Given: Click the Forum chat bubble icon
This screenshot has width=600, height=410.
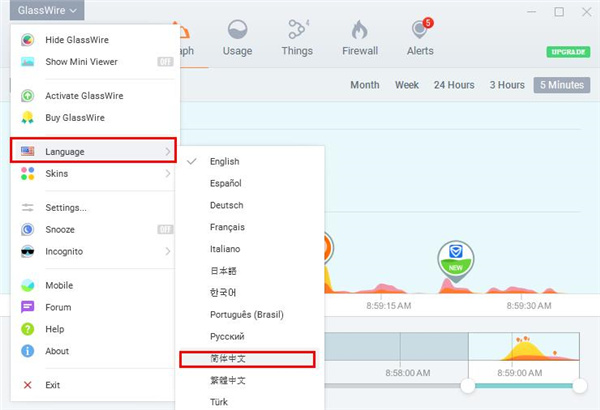Looking at the screenshot, I should 28,307.
